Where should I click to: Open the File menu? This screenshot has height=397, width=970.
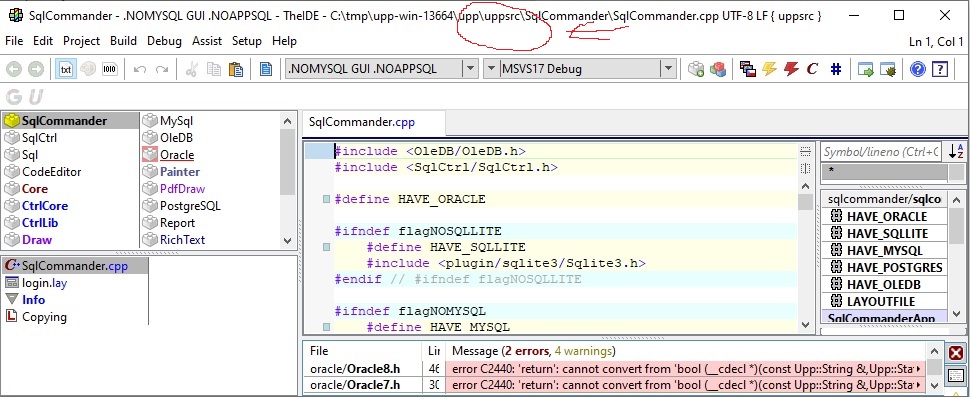tap(14, 41)
